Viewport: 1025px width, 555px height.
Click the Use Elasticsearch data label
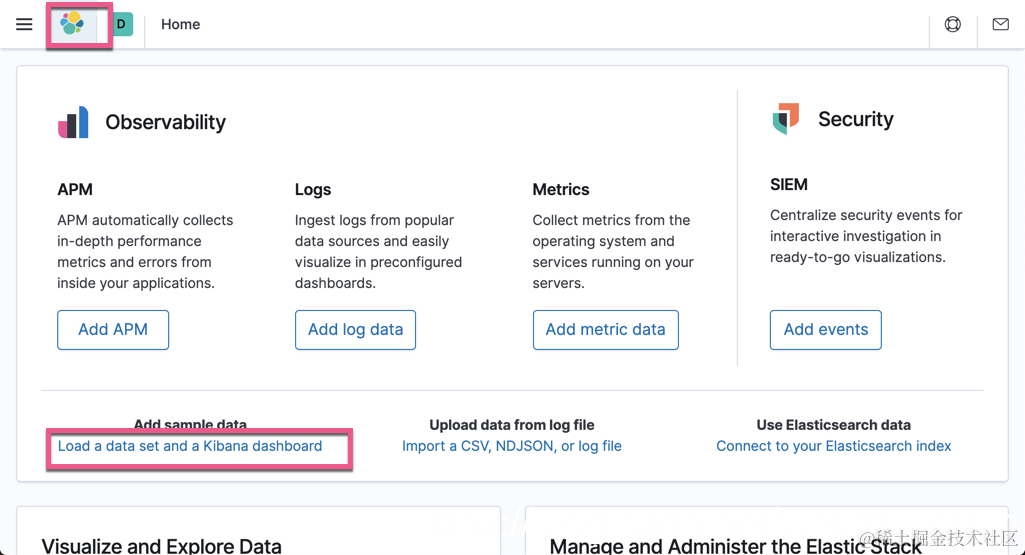pyautogui.click(x=833, y=425)
